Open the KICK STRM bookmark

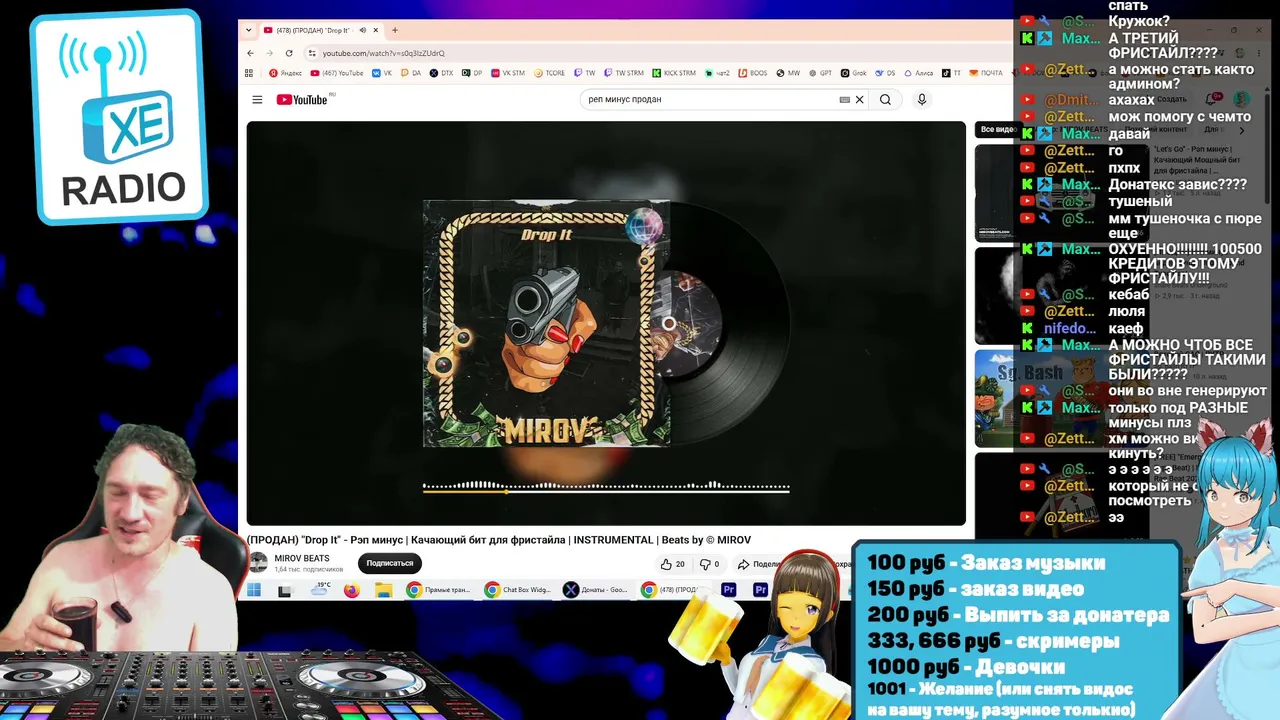pos(674,73)
